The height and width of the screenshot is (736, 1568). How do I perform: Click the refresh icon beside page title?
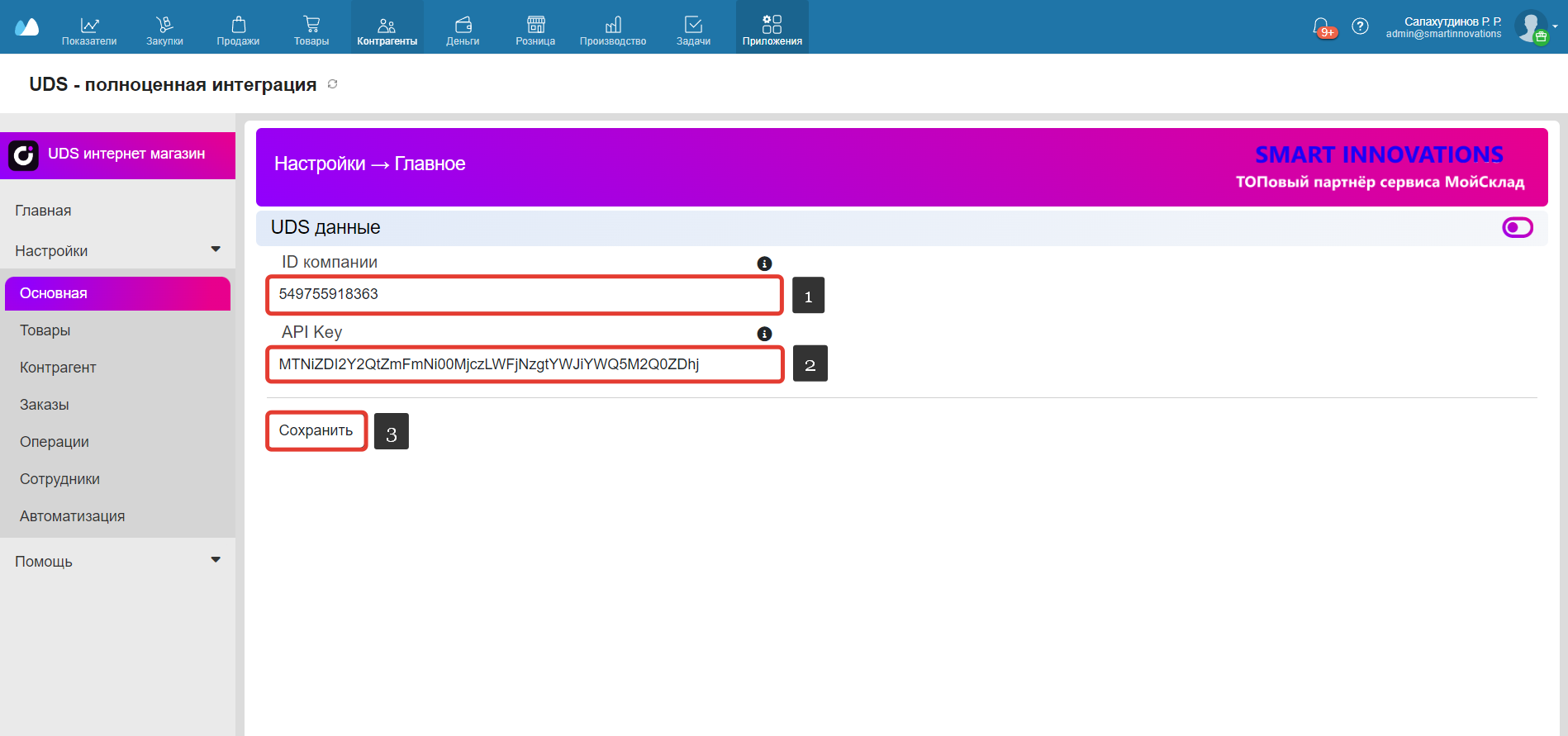333,84
